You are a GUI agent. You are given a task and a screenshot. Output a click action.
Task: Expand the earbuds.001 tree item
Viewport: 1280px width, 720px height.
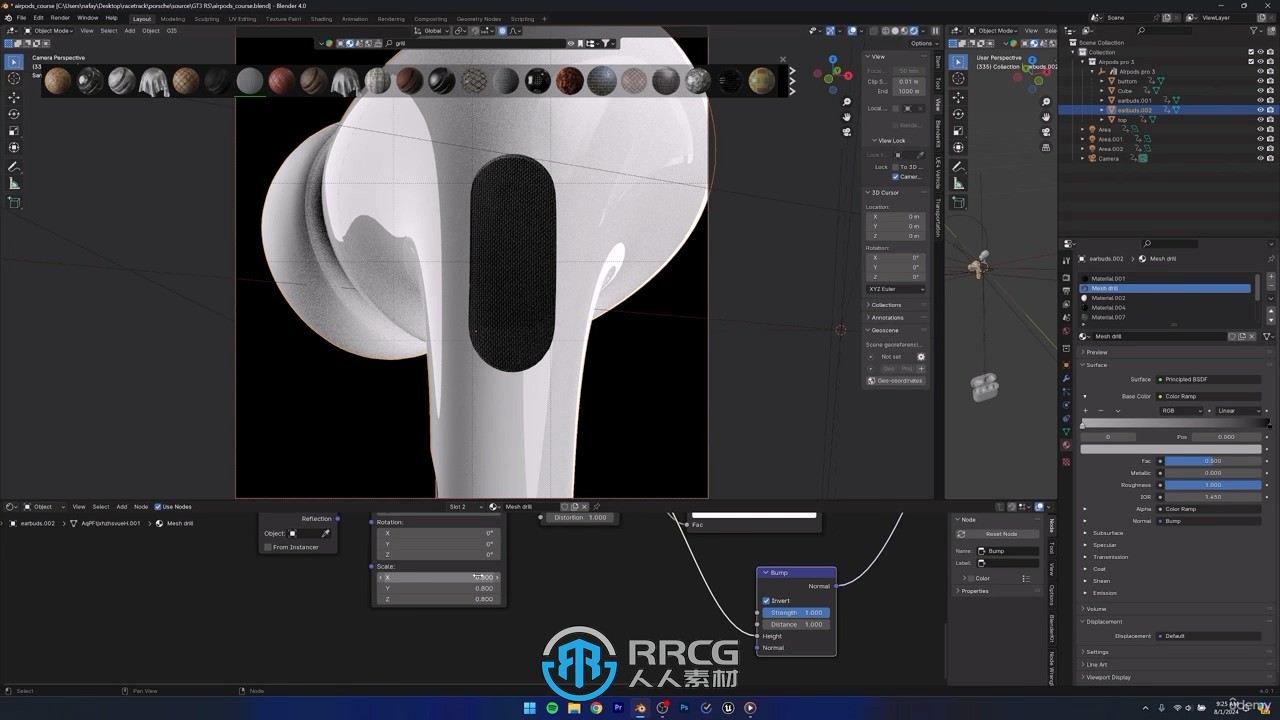coord(1101,100)
